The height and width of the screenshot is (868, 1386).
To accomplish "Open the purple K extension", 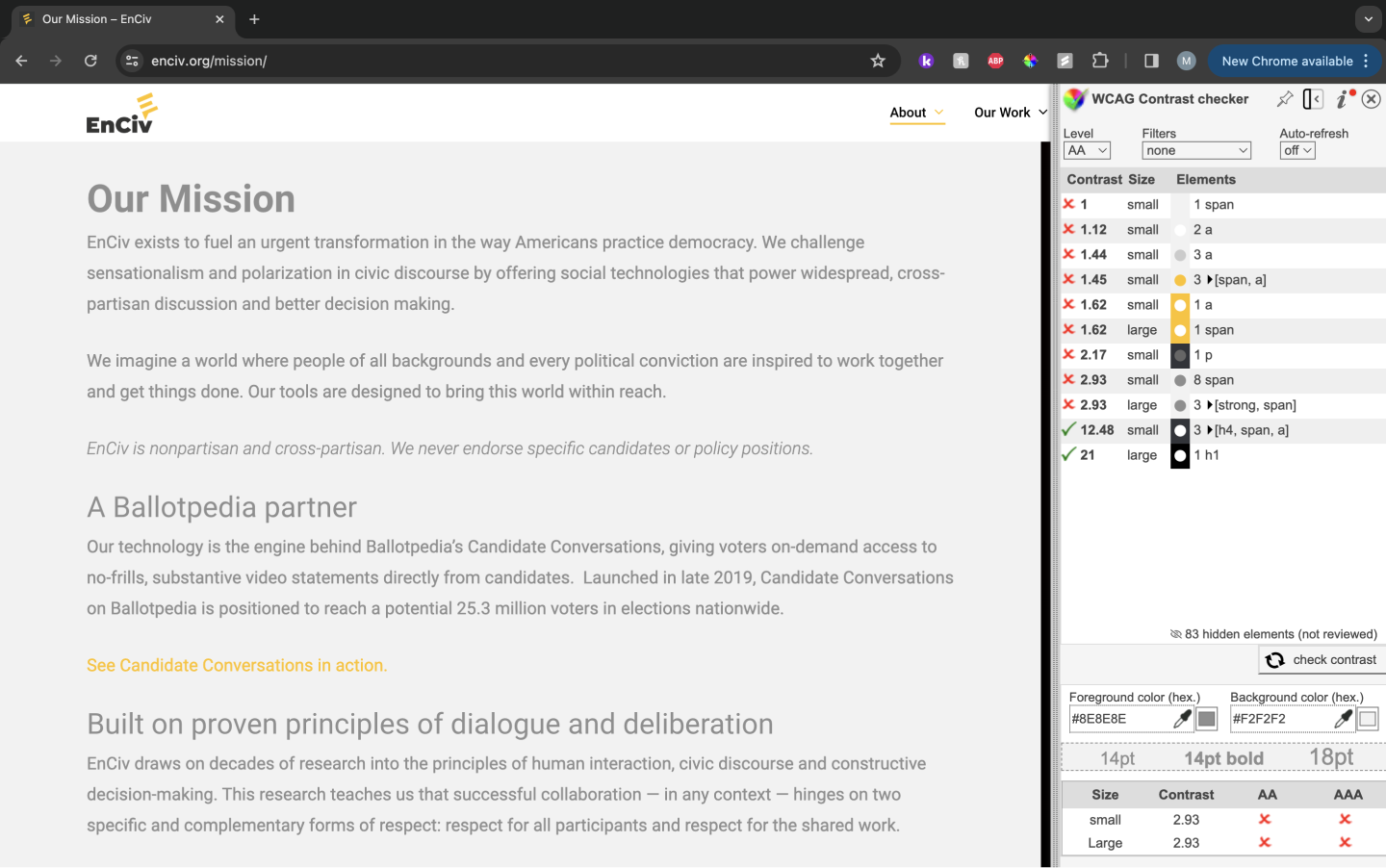I will point(926,61).
